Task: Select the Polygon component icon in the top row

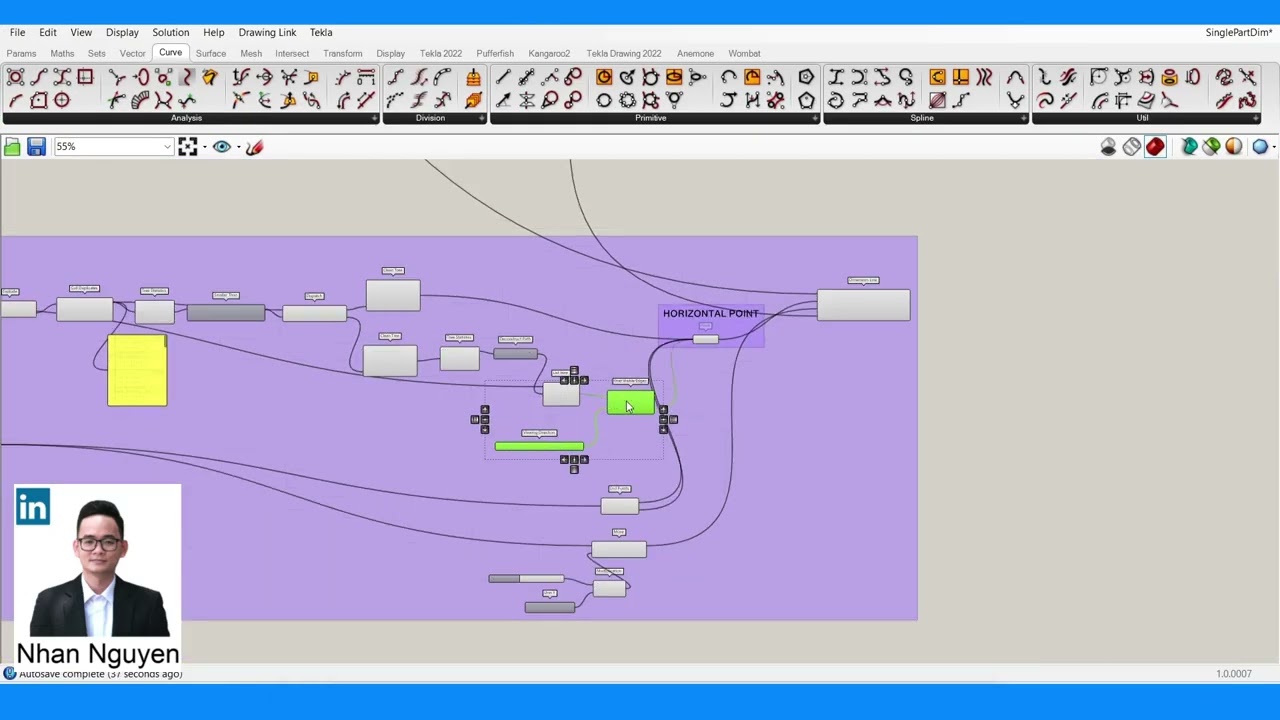Action: 806,77
